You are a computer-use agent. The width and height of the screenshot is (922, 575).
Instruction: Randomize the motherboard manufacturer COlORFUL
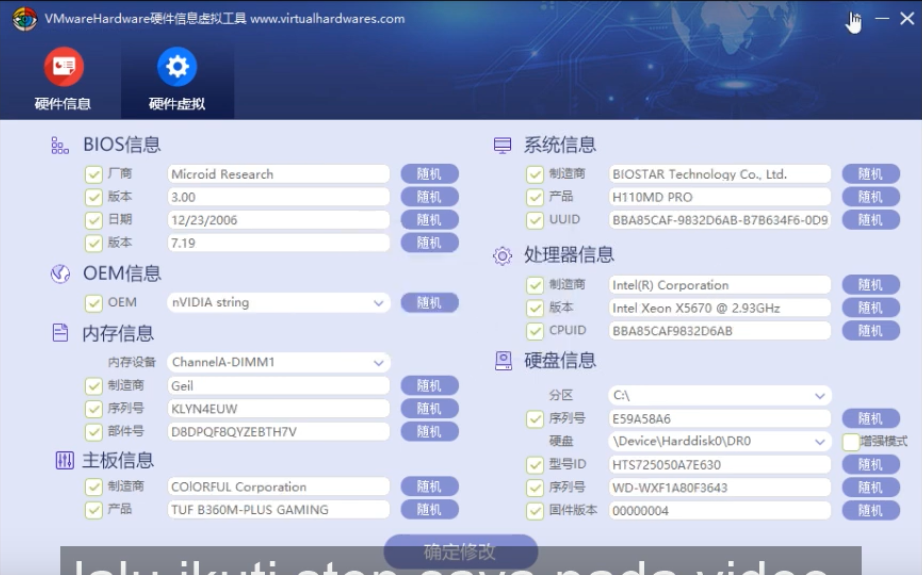pos(430,487)
